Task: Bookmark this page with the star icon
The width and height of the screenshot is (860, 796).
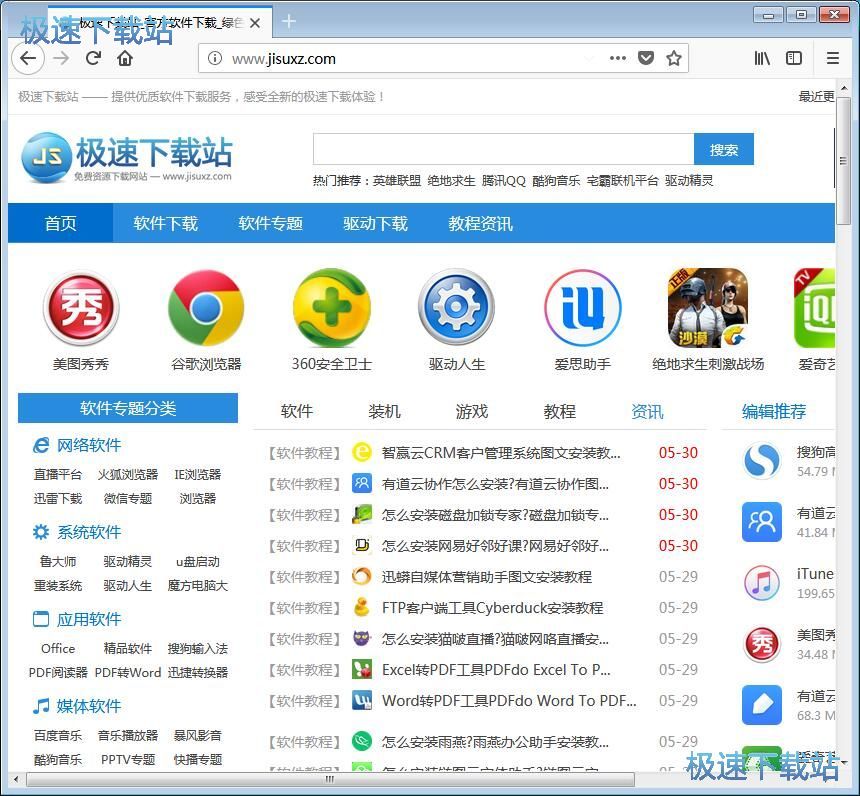Action: [x=674, y=58]
